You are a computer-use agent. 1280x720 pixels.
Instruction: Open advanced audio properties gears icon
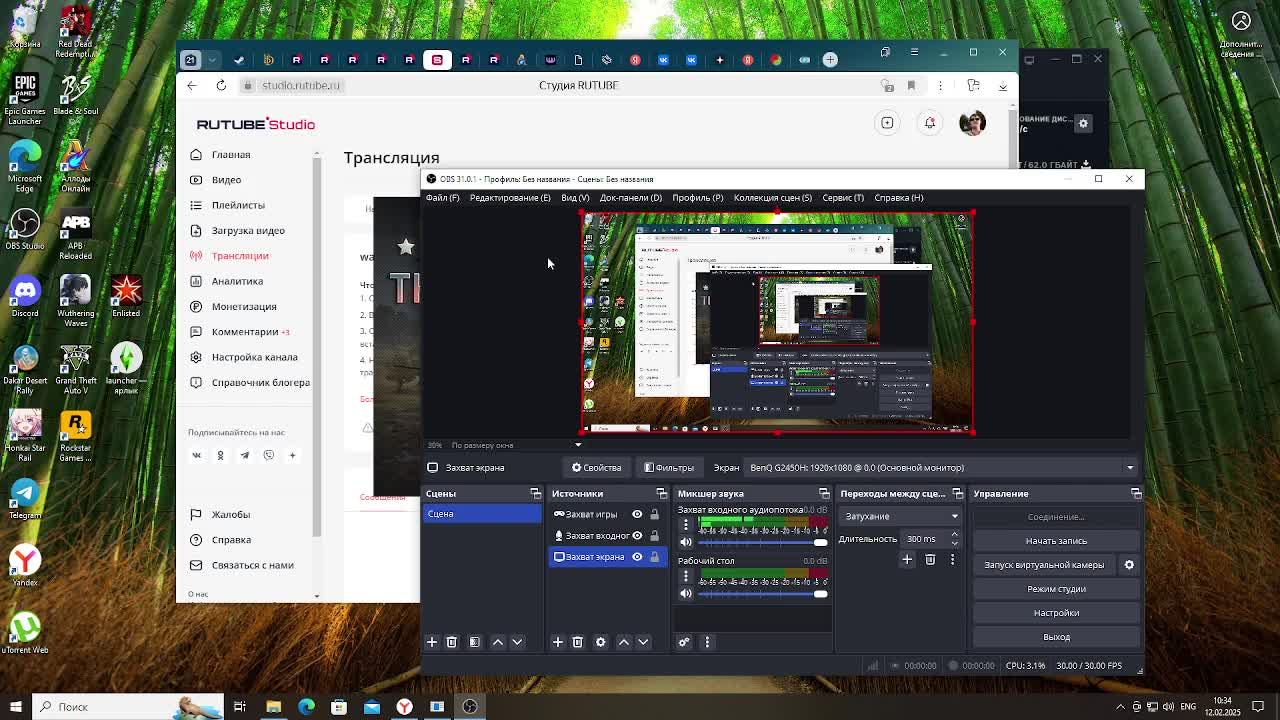684,642
